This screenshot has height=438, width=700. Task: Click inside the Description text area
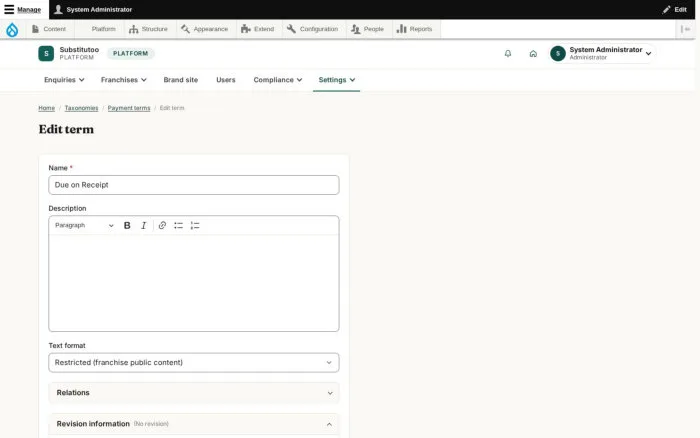pyautogui.click(x=194, y=283)
